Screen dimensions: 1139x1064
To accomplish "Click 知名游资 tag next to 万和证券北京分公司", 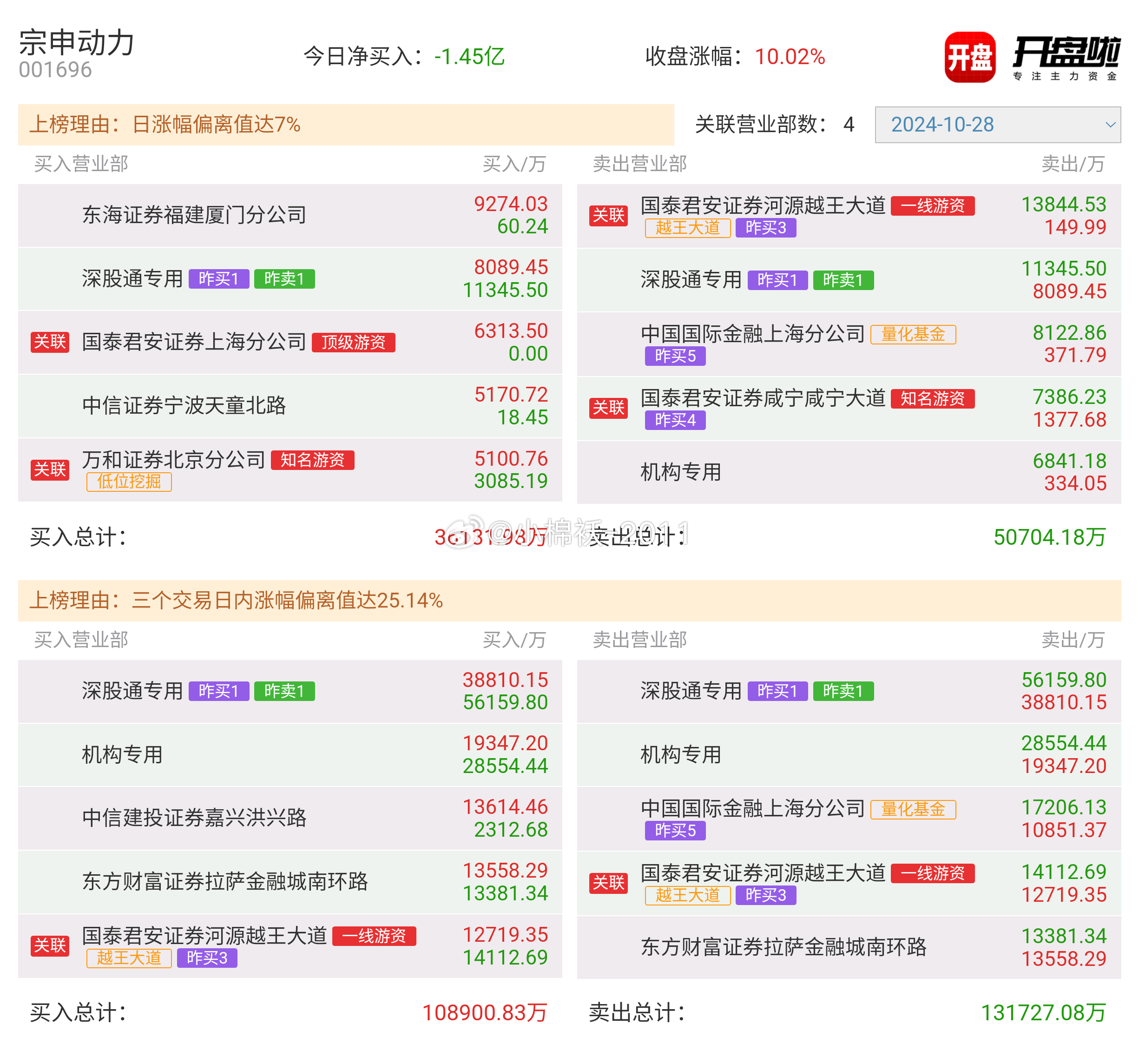I will pyautogui.click(x=313, y=460).
